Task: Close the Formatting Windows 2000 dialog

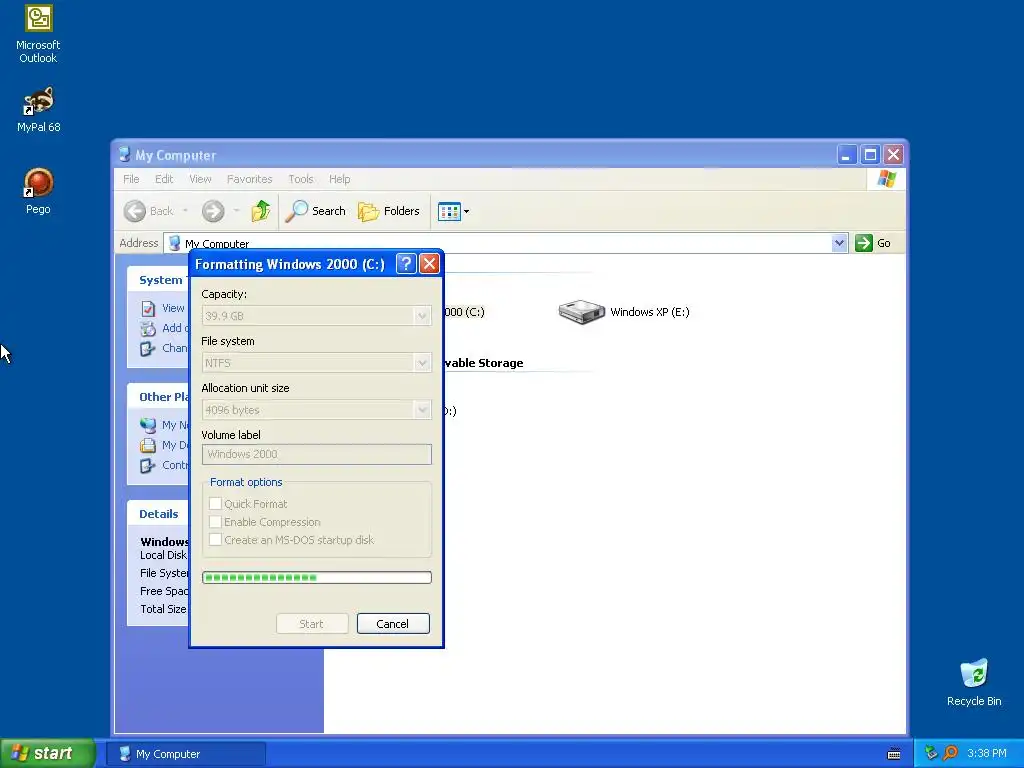Action: [429, 264]
